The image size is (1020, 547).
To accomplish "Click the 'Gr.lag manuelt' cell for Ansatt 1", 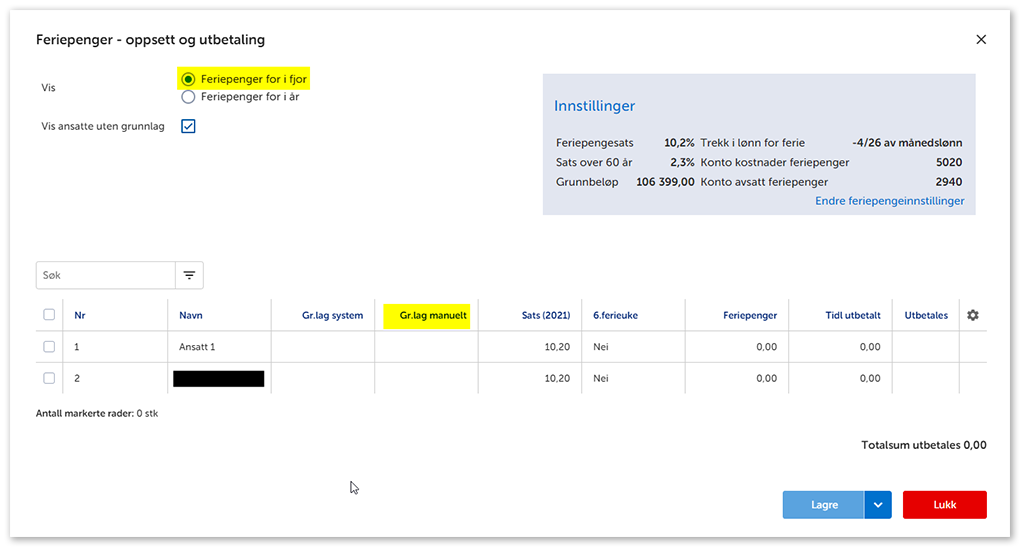I will coord(426,347).
